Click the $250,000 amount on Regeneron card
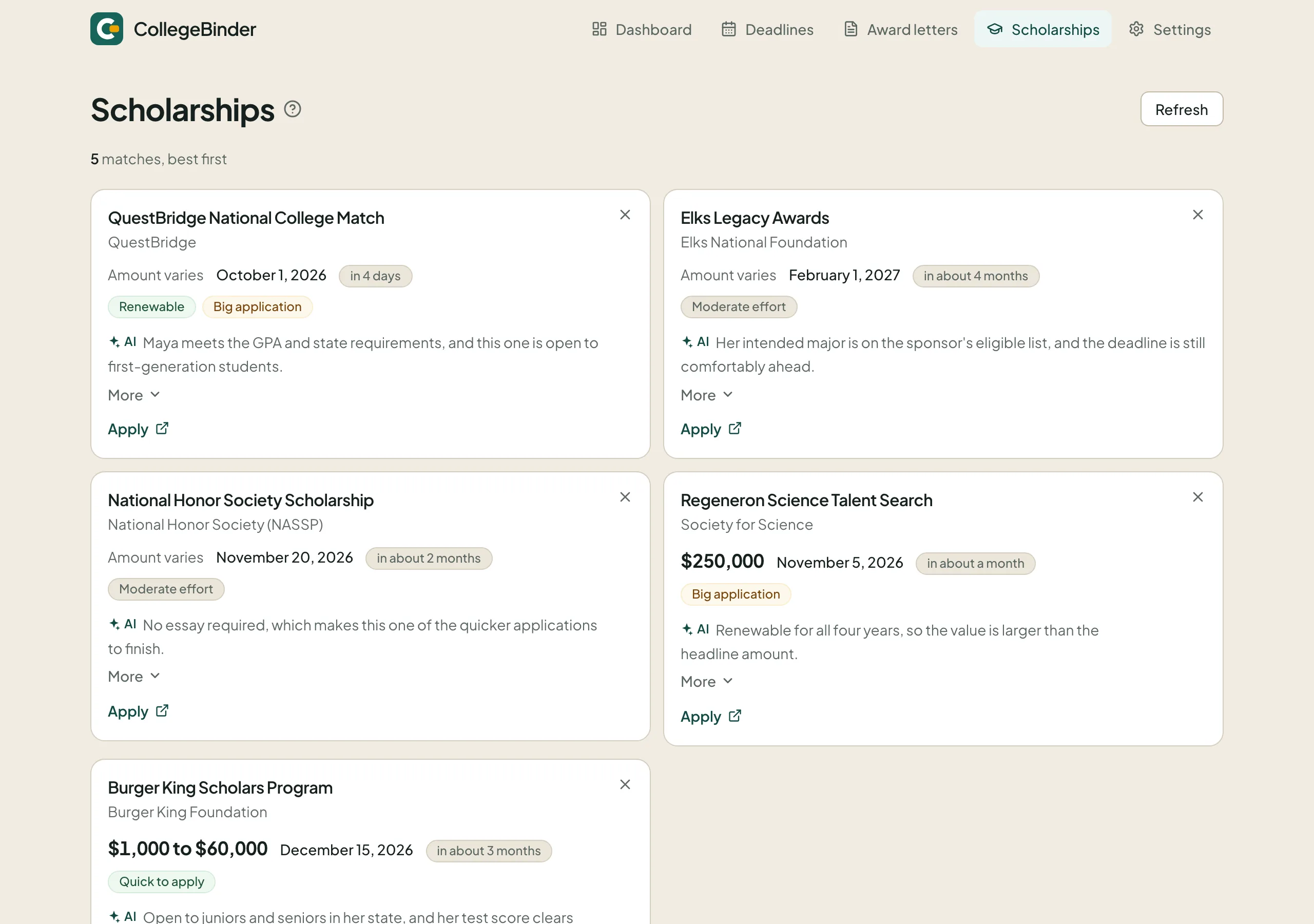This screenshot has width=1314, height=924. [x=722, y=561]
